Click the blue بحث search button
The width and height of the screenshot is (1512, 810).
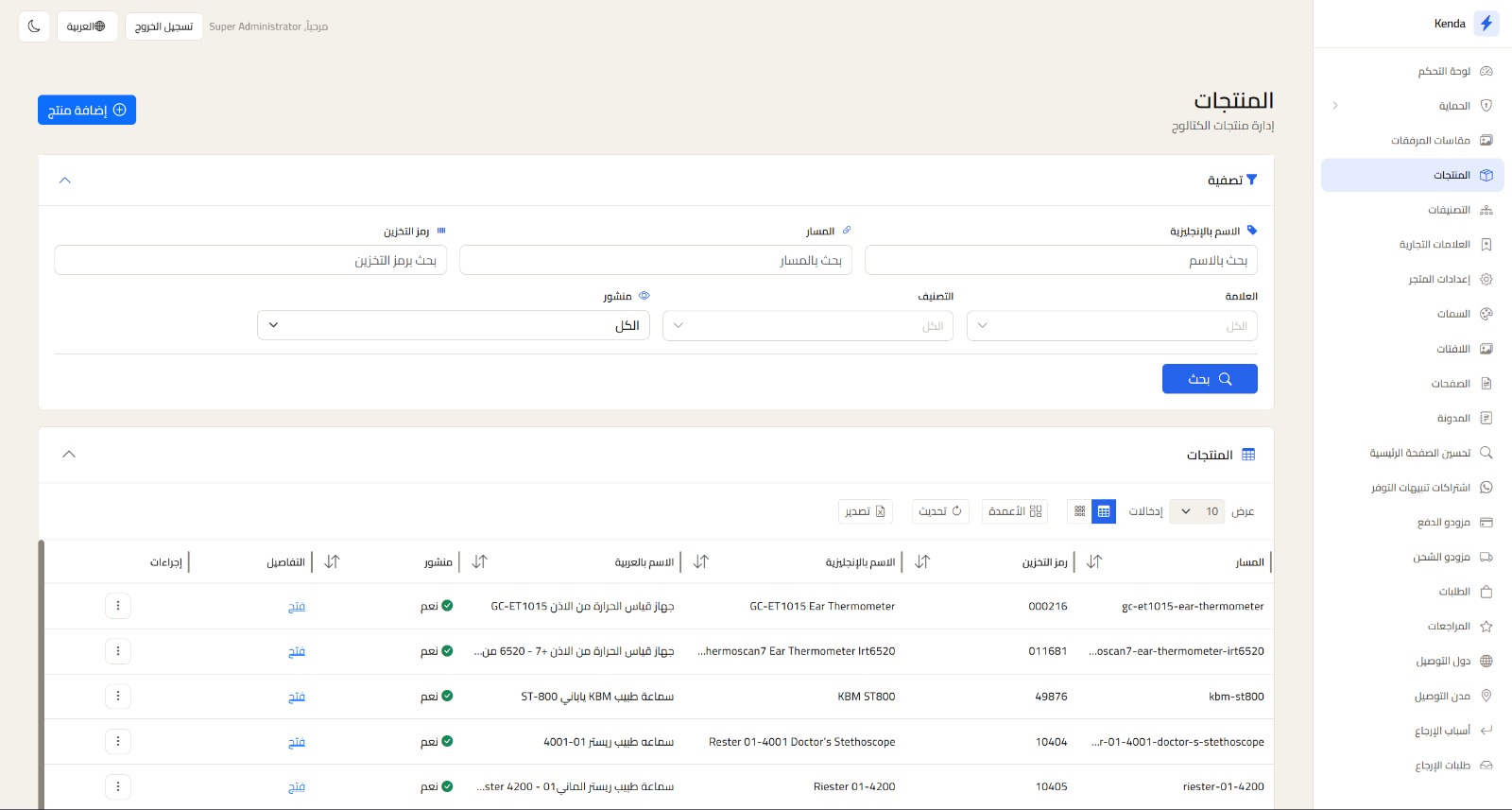tap(1210, 379)
